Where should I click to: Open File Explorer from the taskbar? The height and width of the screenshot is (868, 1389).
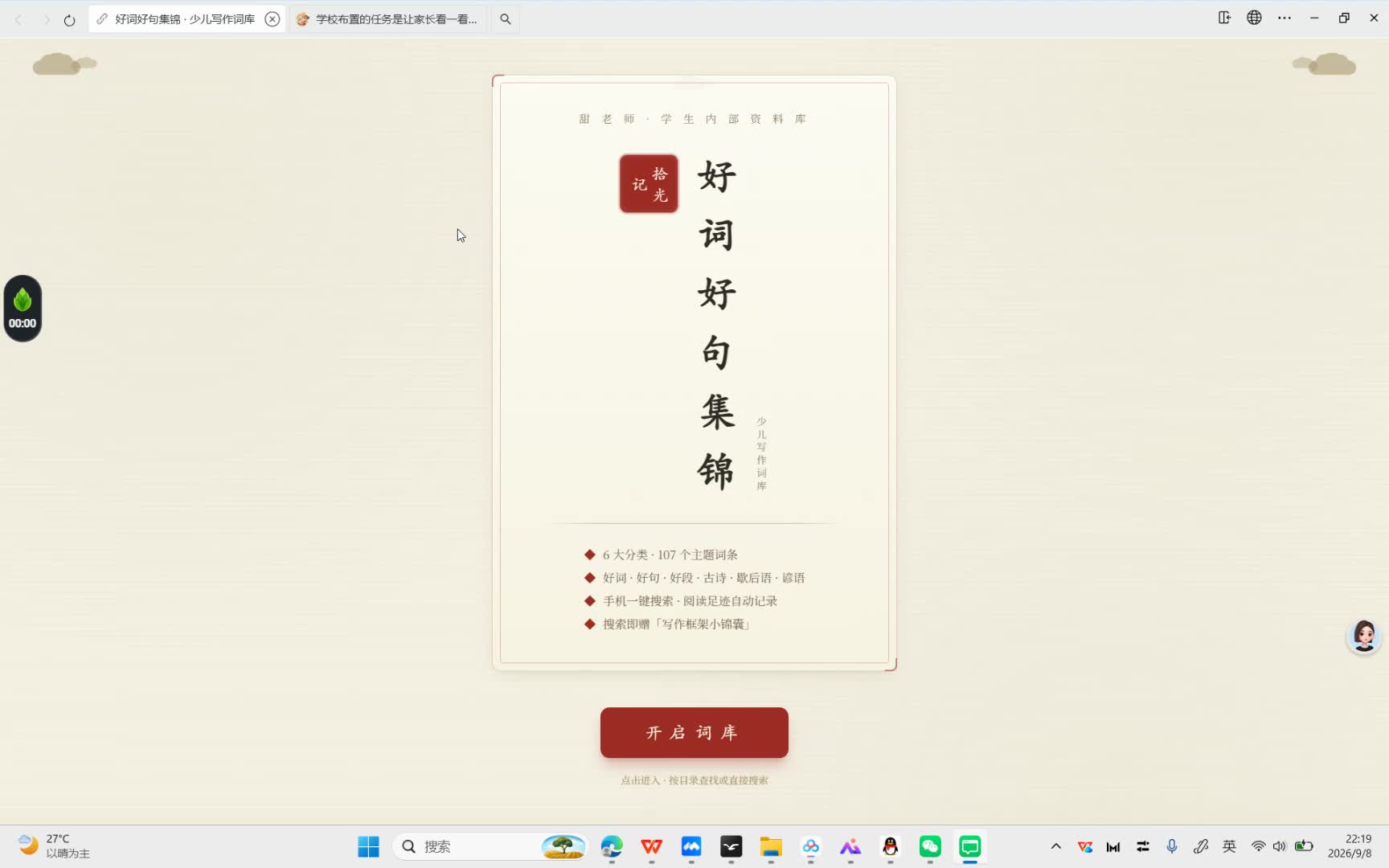pos(771,846)
